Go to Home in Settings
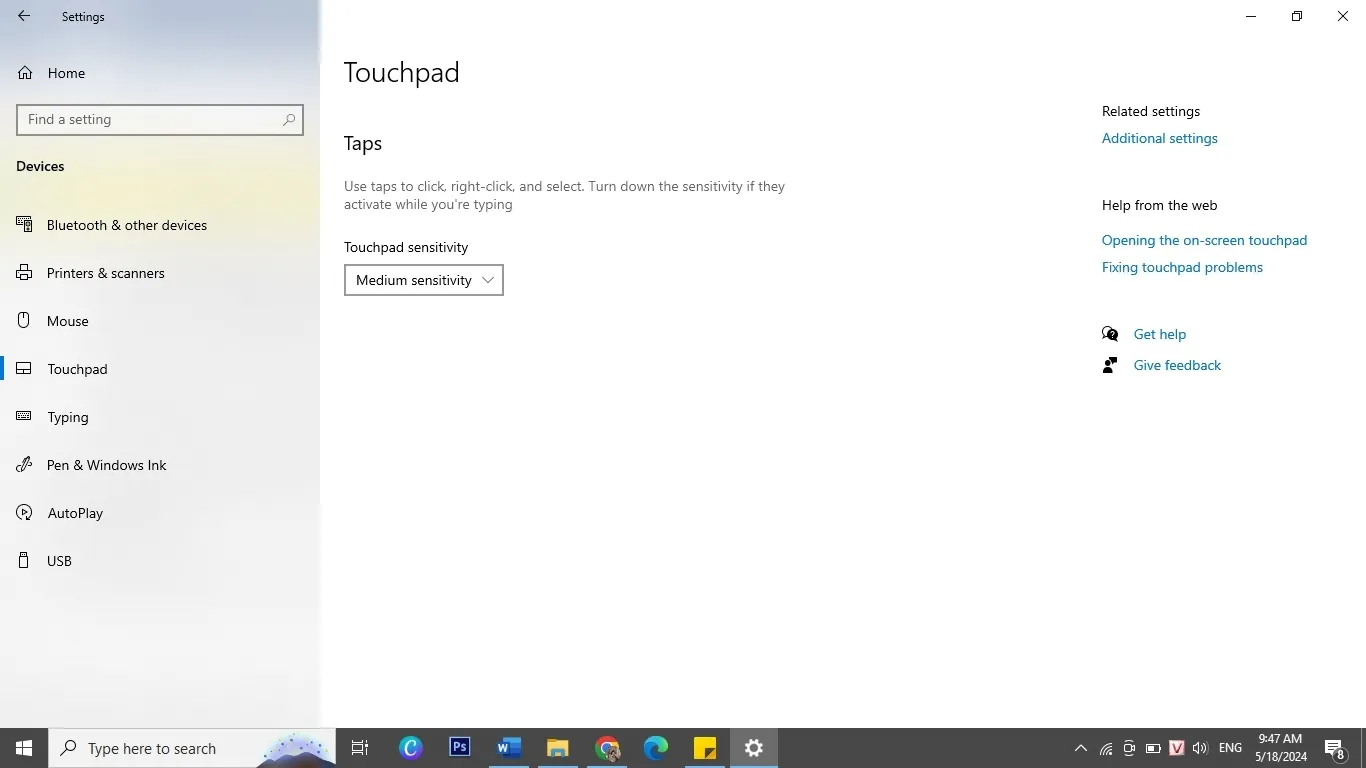This screenshot has height=768, width=1366. pos(66,73)
